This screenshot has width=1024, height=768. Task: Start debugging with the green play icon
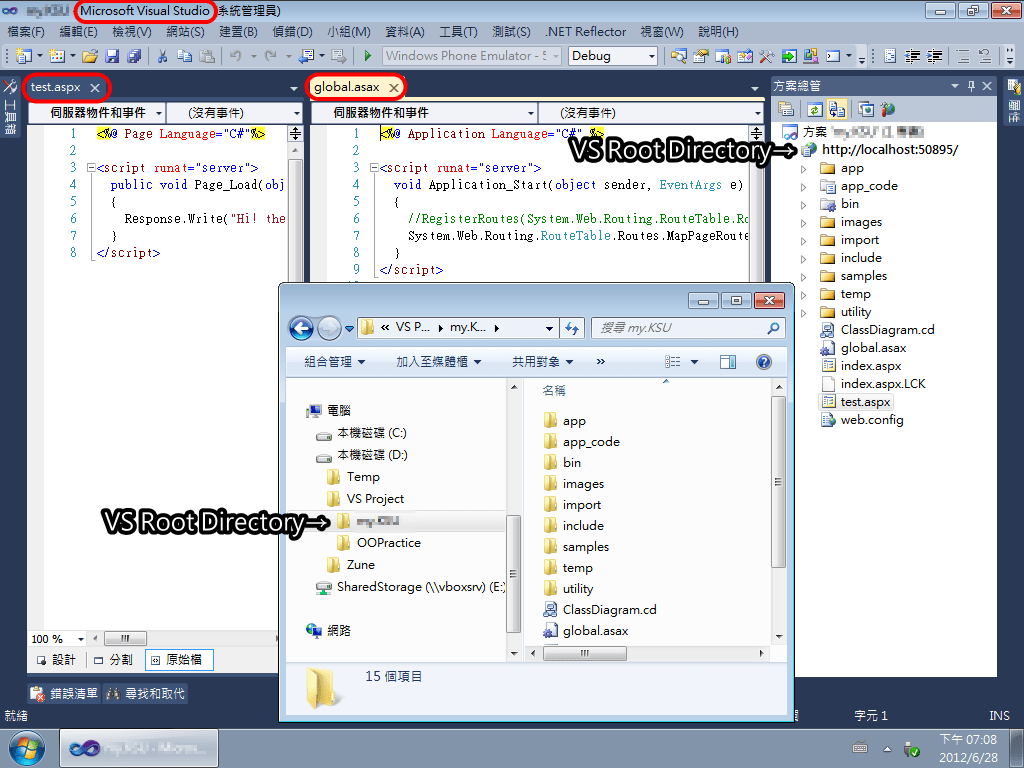pyautogui.click(x=368, y=56)
